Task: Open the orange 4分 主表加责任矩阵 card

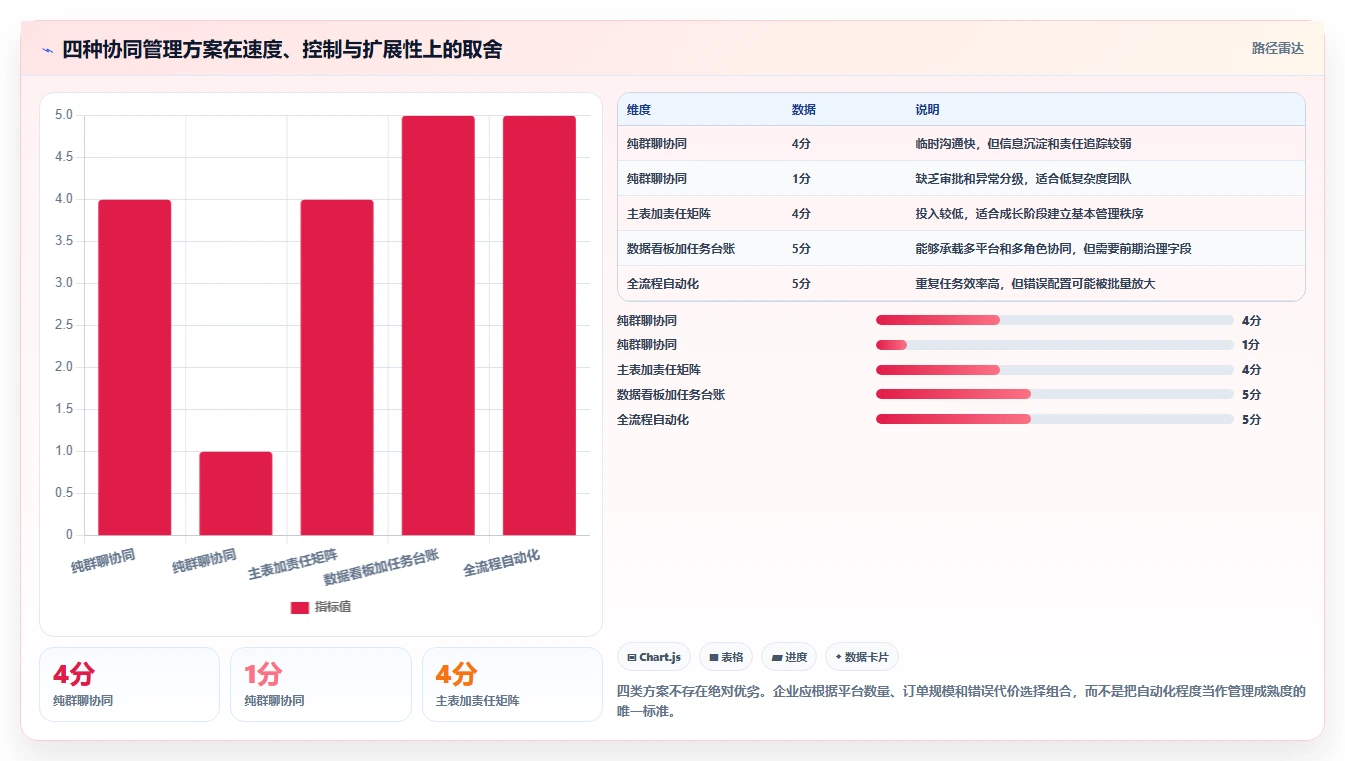Action: coord(512,684)
